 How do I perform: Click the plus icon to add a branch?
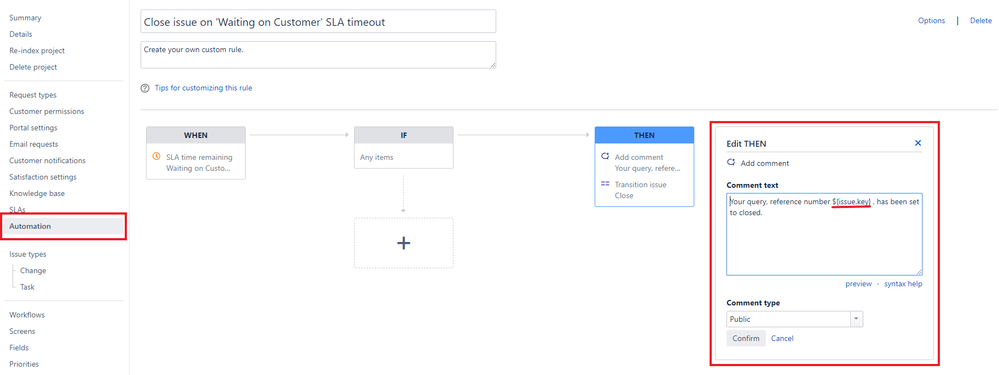403,243
